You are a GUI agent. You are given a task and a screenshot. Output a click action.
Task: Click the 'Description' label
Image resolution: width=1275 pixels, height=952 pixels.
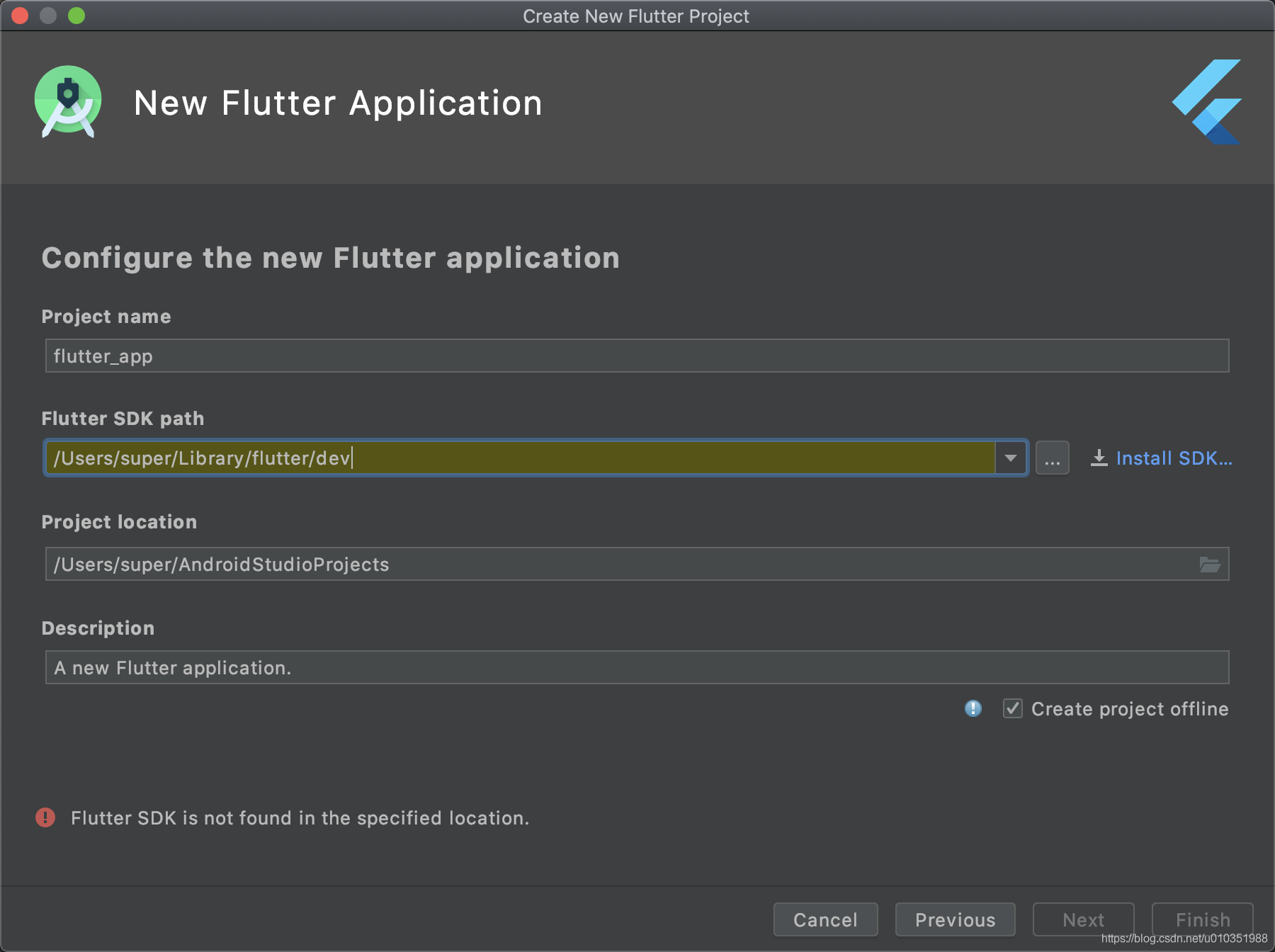coord(98,628)
